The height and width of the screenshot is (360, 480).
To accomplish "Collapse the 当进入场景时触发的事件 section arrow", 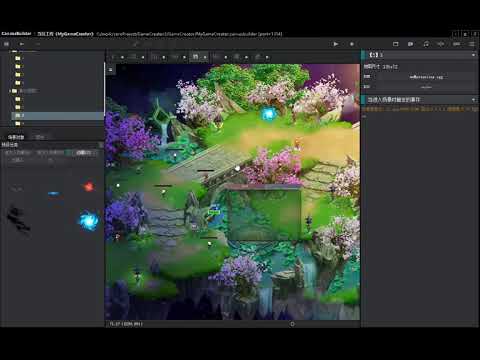I will 473,100.
